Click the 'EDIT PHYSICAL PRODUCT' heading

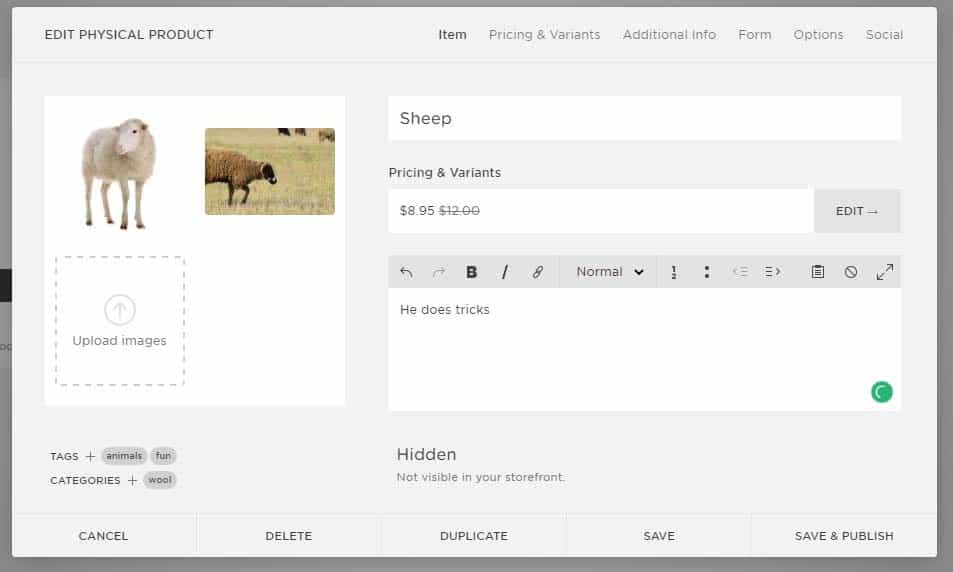(x=129, y=35)
